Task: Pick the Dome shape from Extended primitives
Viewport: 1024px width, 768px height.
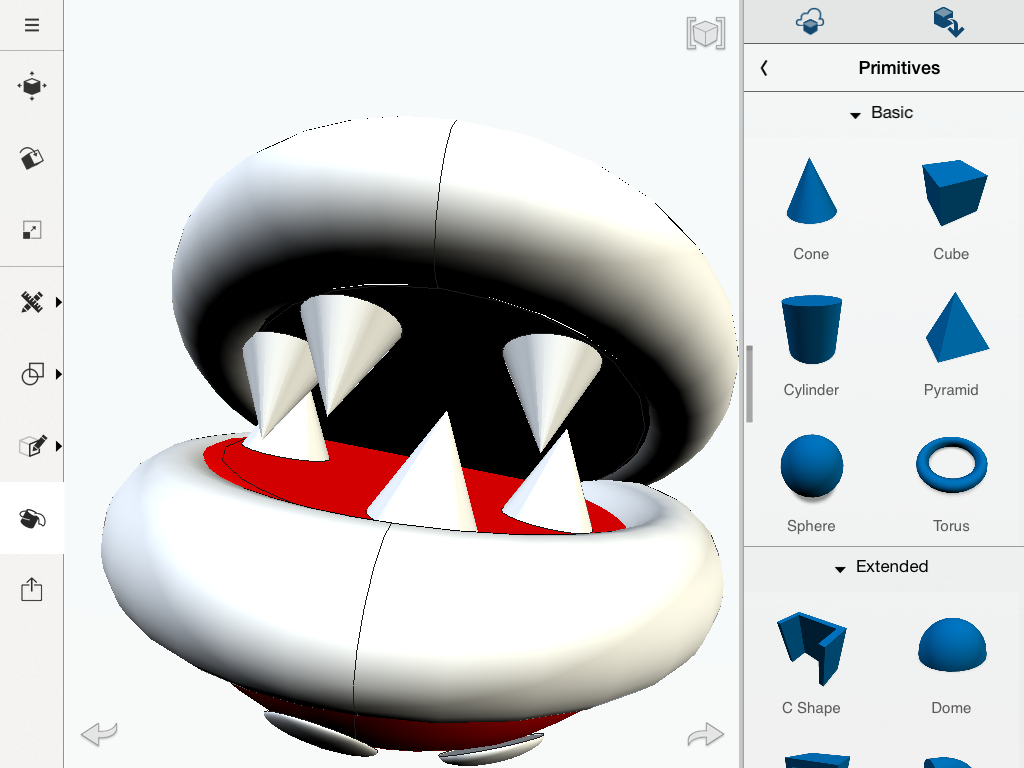Action: 950,646
